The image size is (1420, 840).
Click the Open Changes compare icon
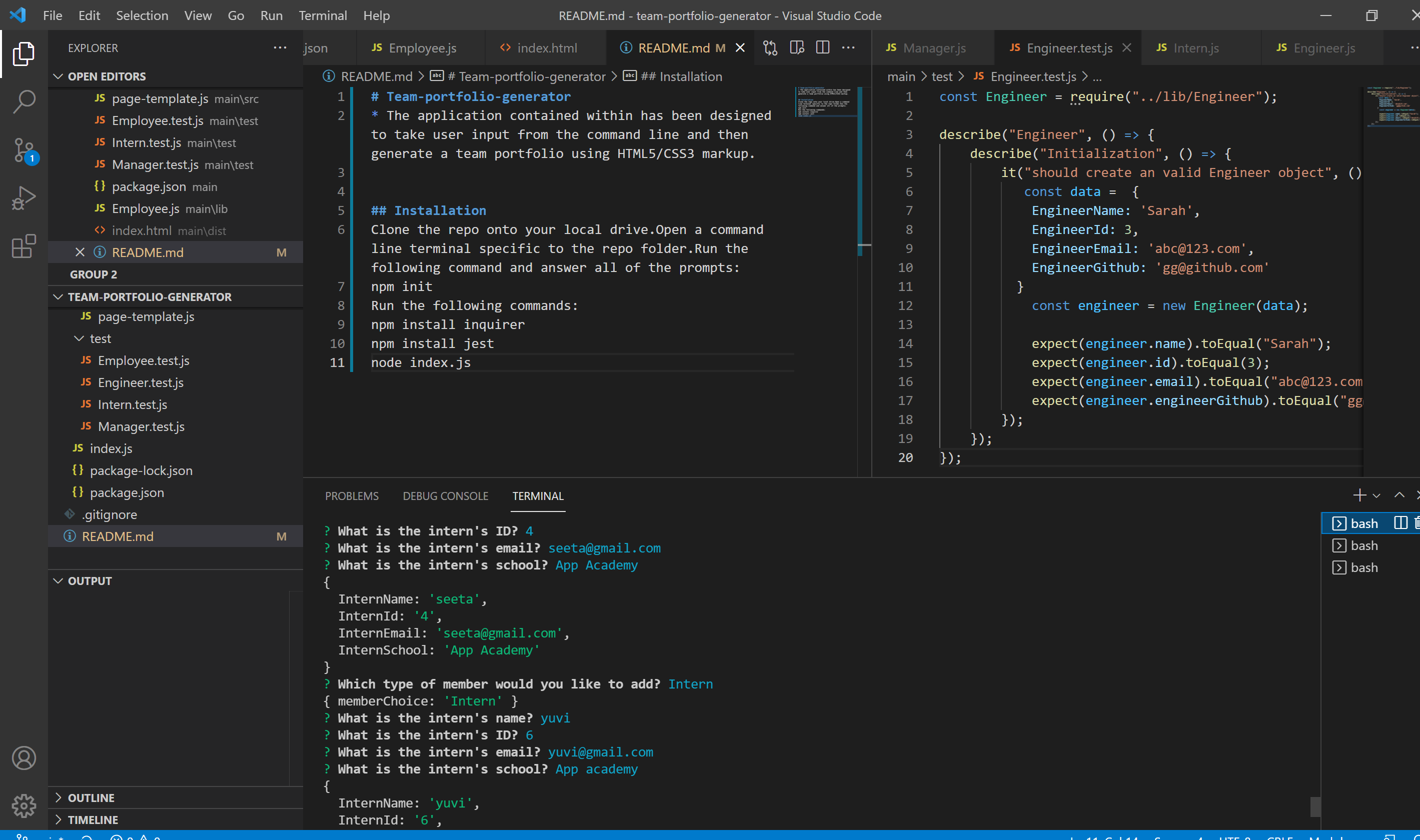770,48
